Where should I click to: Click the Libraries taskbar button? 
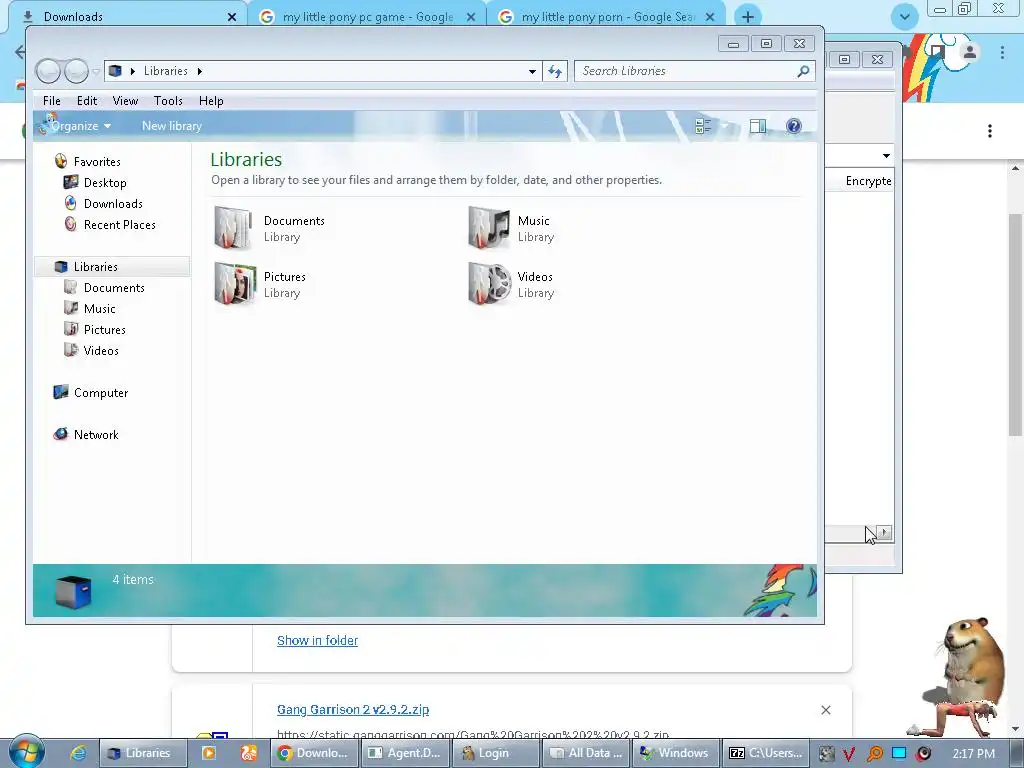click(143, 753)
